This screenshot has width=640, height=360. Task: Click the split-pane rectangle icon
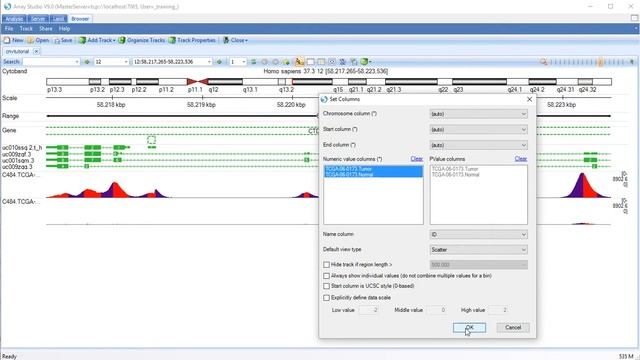coord(321,62)
